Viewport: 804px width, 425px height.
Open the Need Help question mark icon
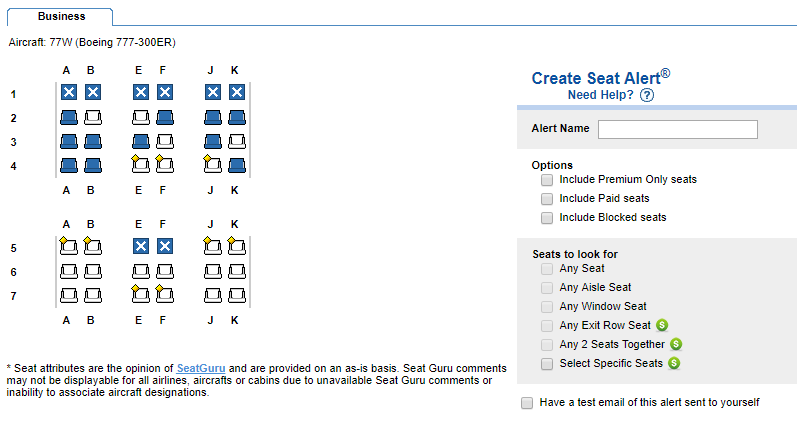tap(646, 96)
